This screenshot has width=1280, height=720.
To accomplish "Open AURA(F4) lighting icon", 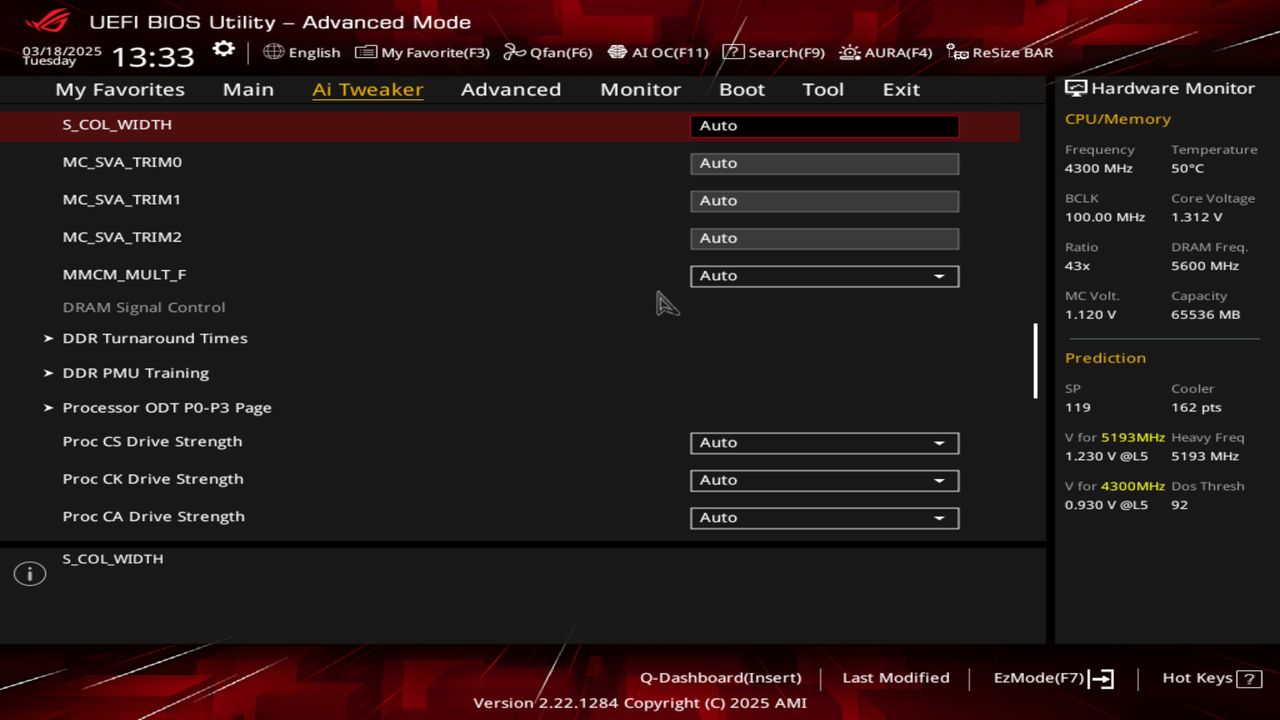I will (x=850, y=52).
